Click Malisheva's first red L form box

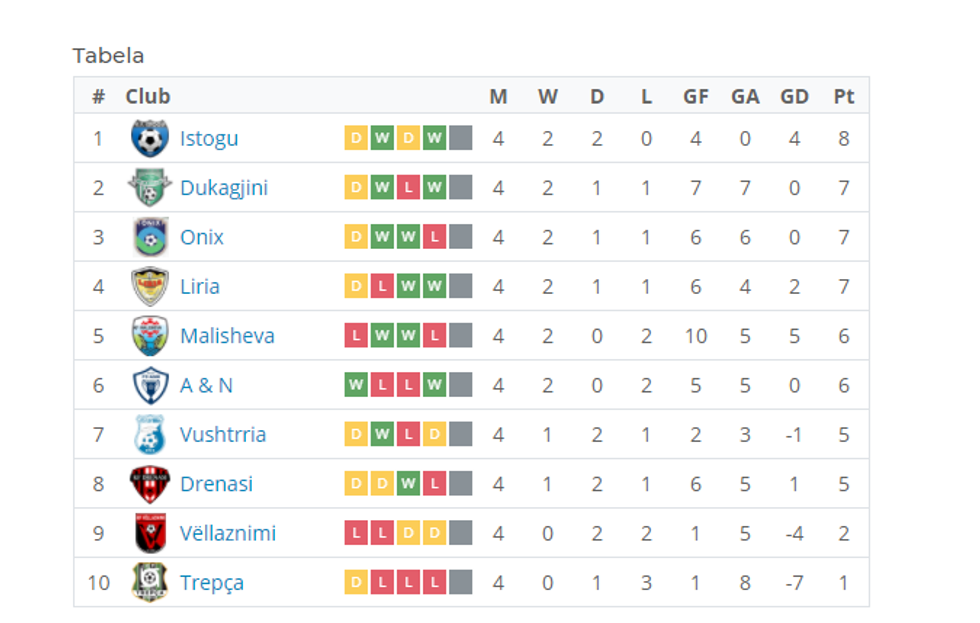pos(356,335)
